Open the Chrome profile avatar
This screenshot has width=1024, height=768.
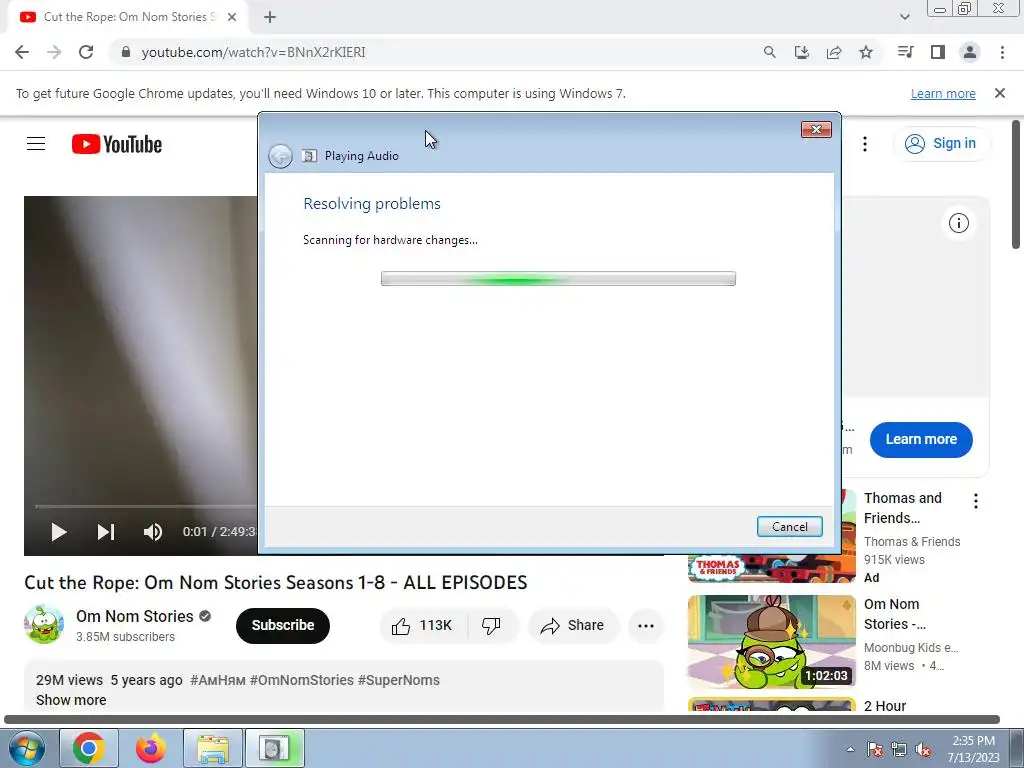click(x=970, y=52)
